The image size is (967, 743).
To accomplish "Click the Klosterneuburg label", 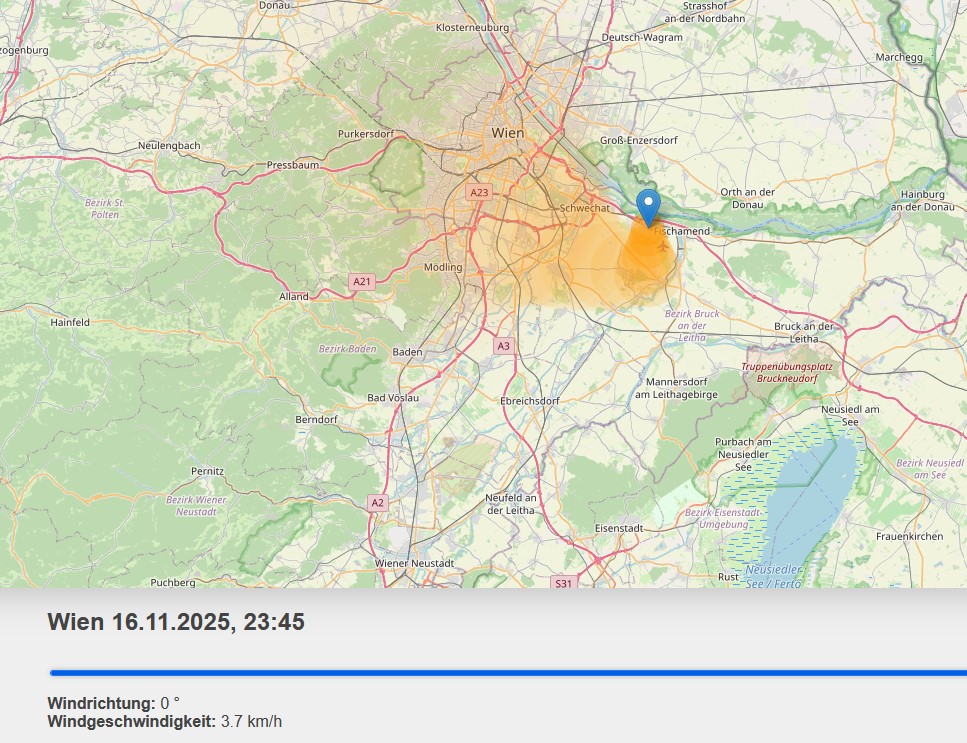I will [x=474, y=27].
